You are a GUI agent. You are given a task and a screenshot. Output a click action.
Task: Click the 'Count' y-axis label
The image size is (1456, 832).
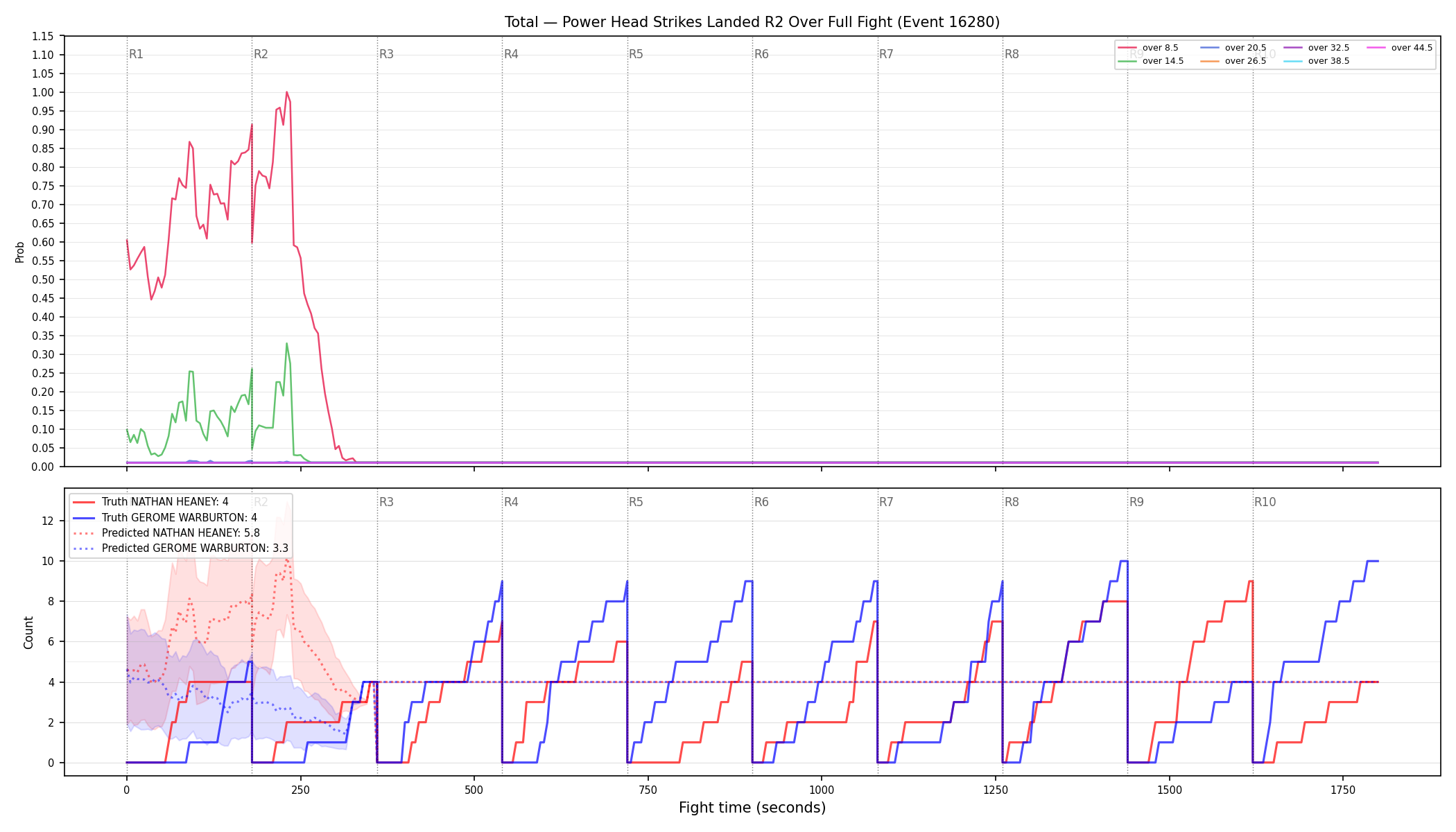click(x=28, y=632)
